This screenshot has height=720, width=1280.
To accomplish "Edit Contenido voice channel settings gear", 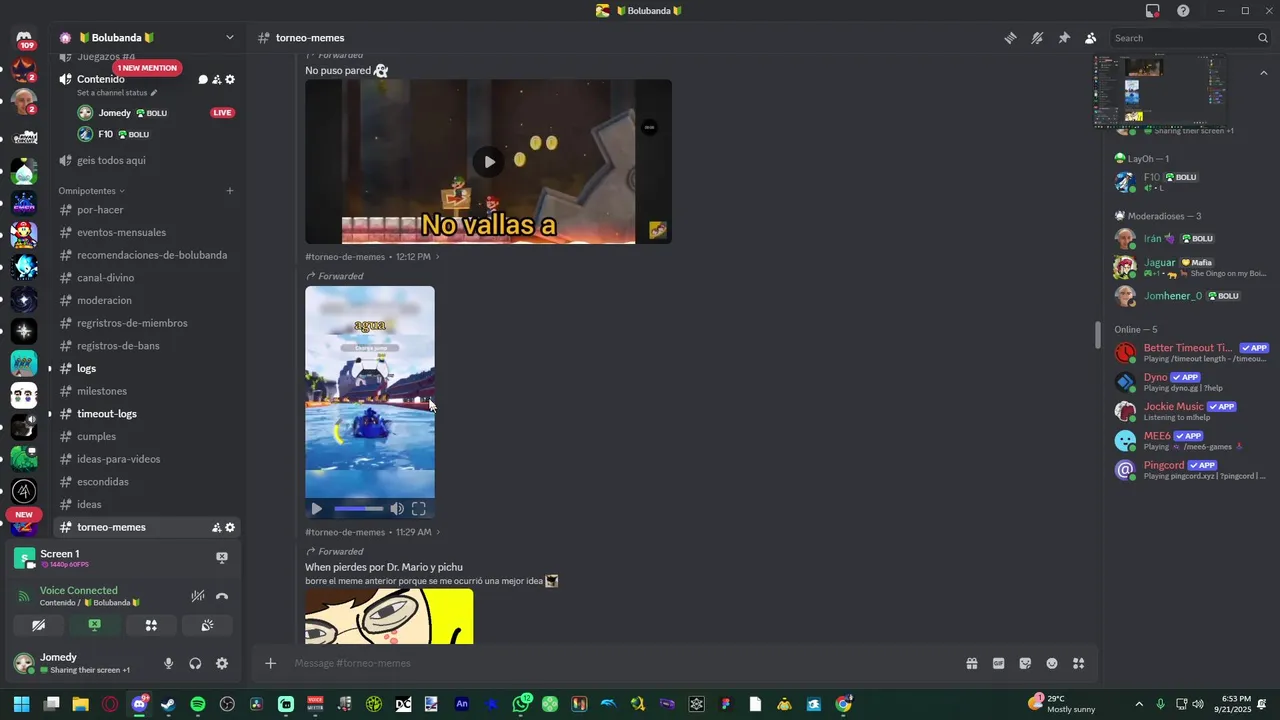I will (x=230, y=80).
